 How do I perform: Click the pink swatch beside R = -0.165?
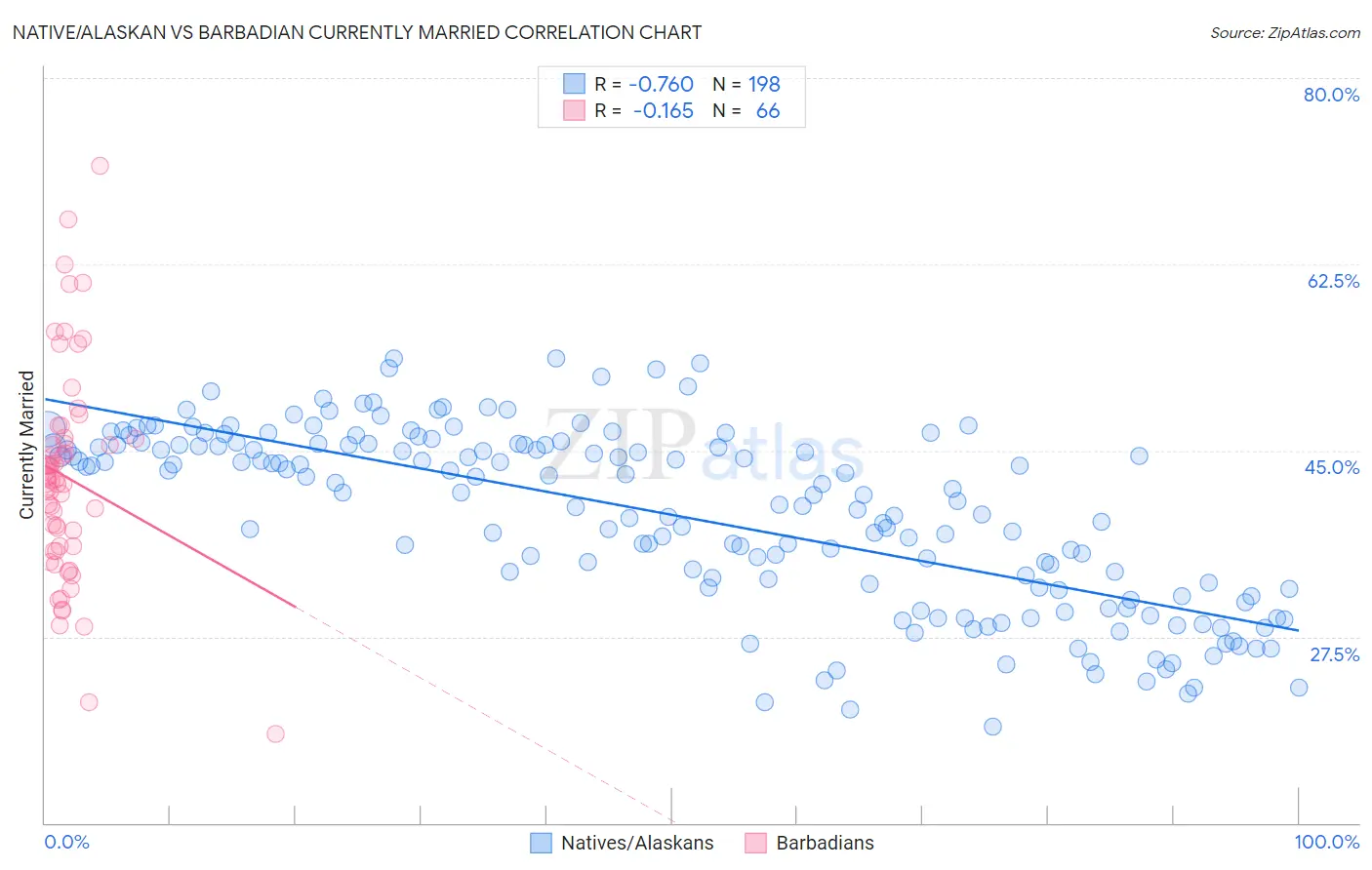(x=574, y=110)
